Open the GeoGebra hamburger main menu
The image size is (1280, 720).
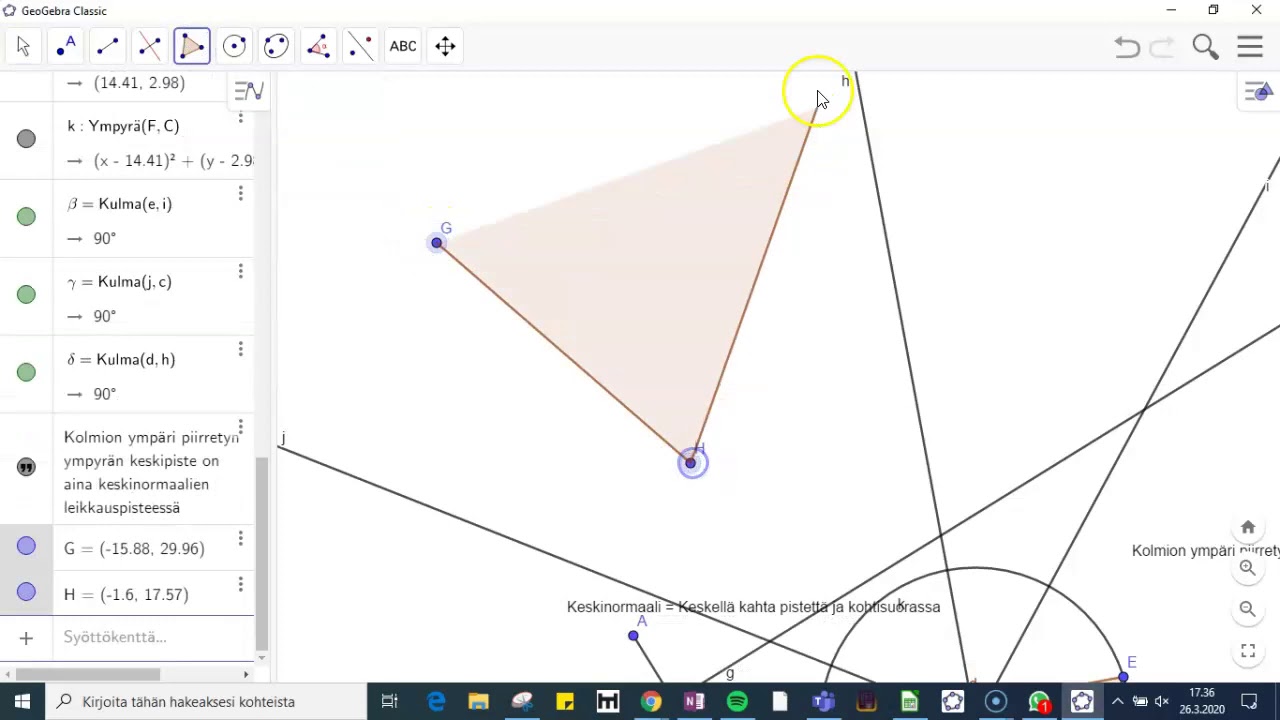tap(1250, 47)
